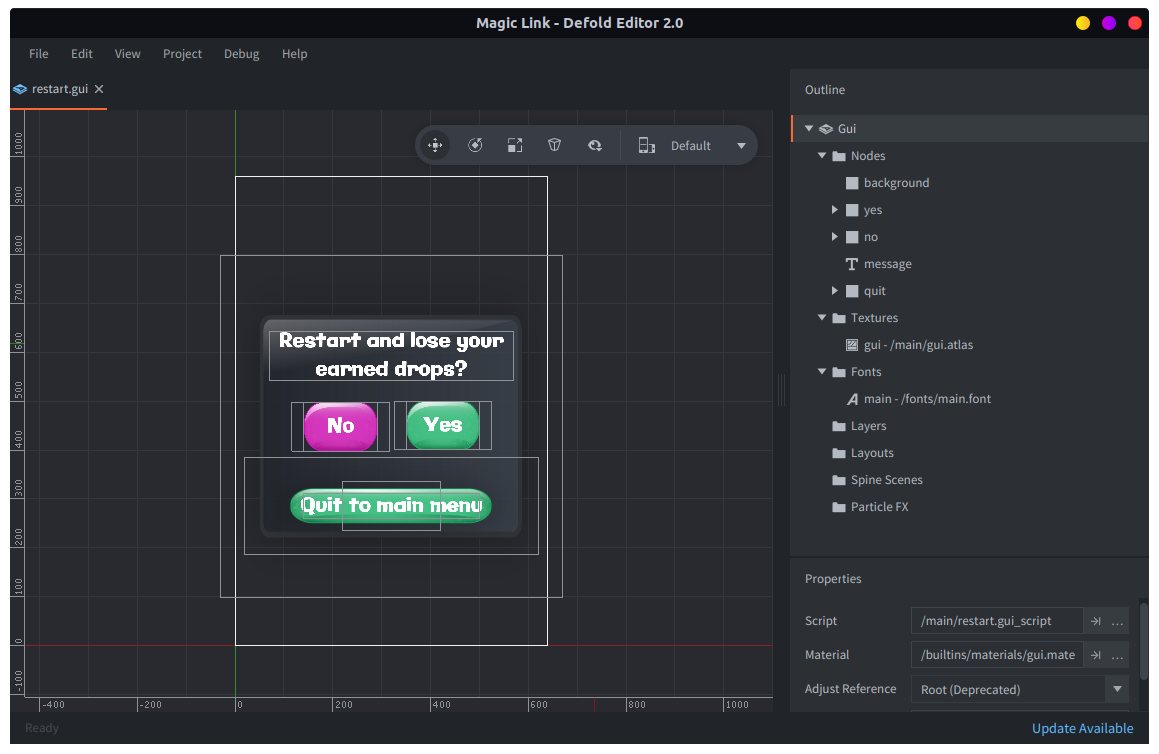Browse for Material with the ellipsis button

[x=1118, y=655]
